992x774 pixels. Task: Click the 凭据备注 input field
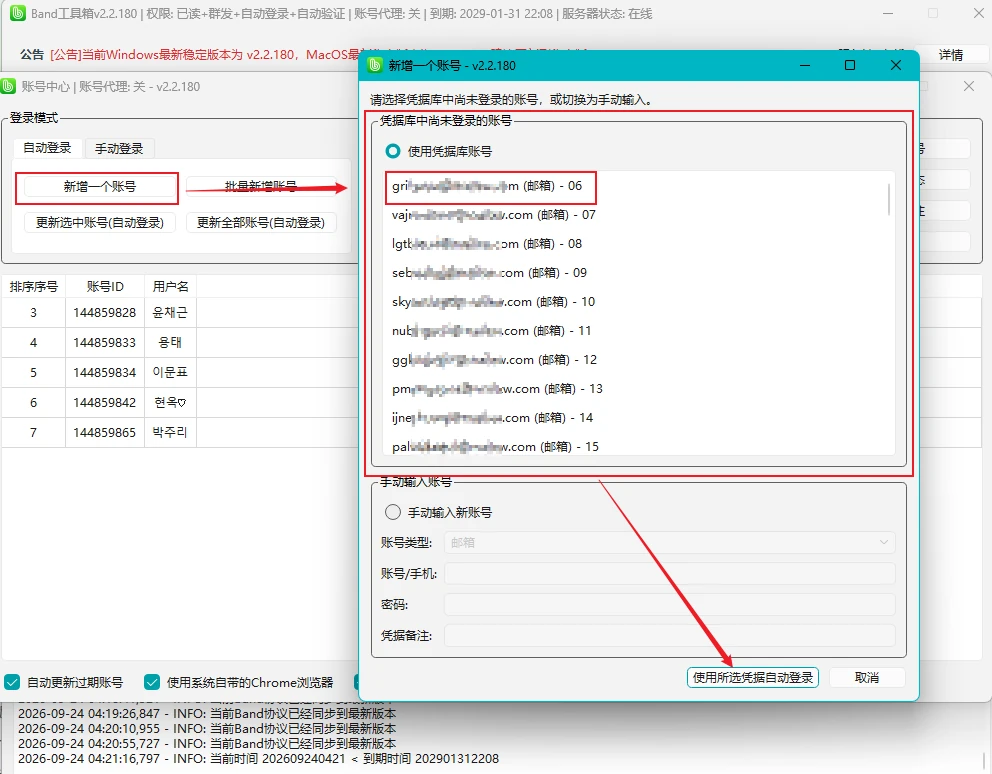tap(670, 635)
